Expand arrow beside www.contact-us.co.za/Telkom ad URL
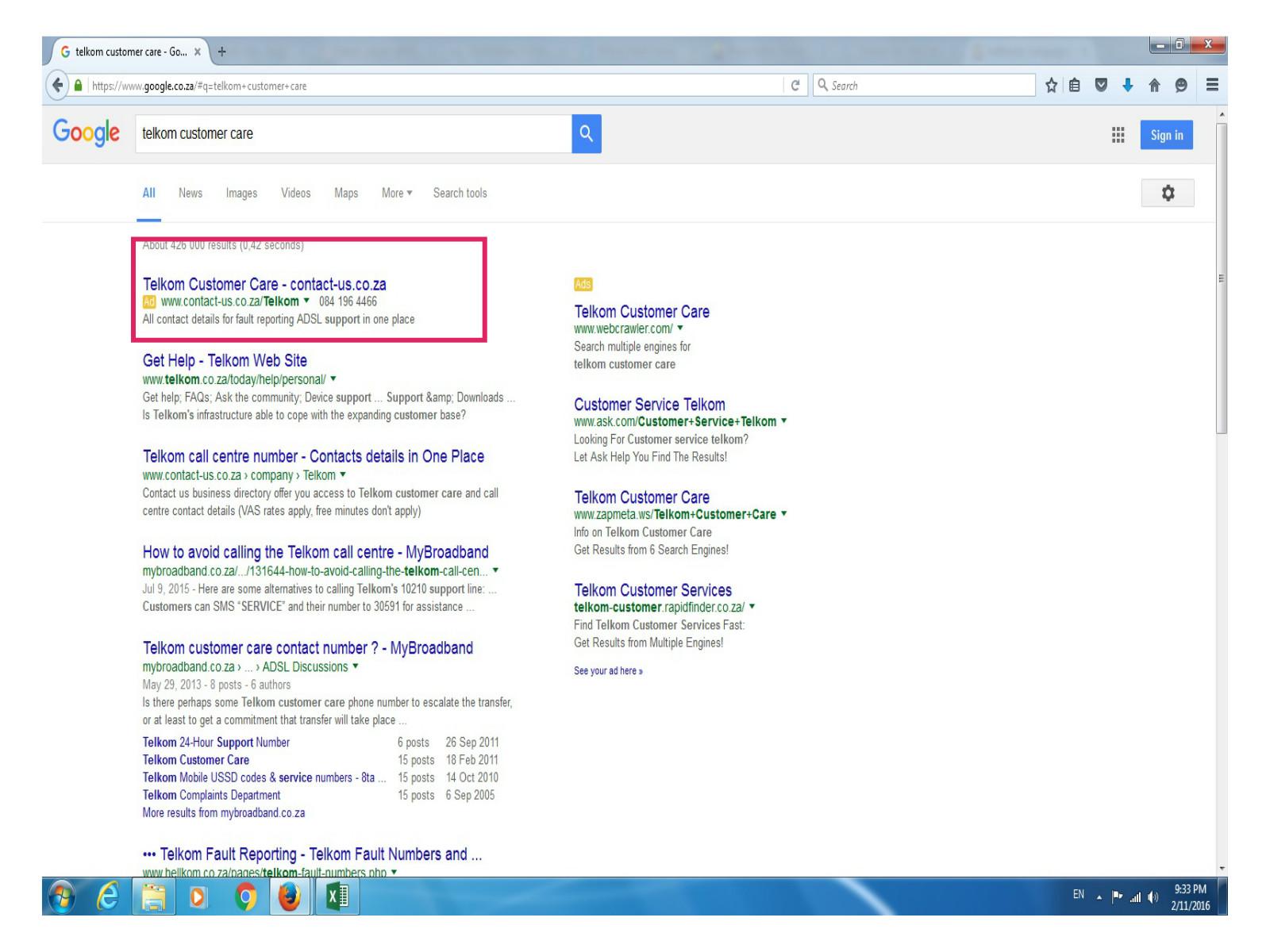The image size is (1270, 952). (x=306, y=301)
